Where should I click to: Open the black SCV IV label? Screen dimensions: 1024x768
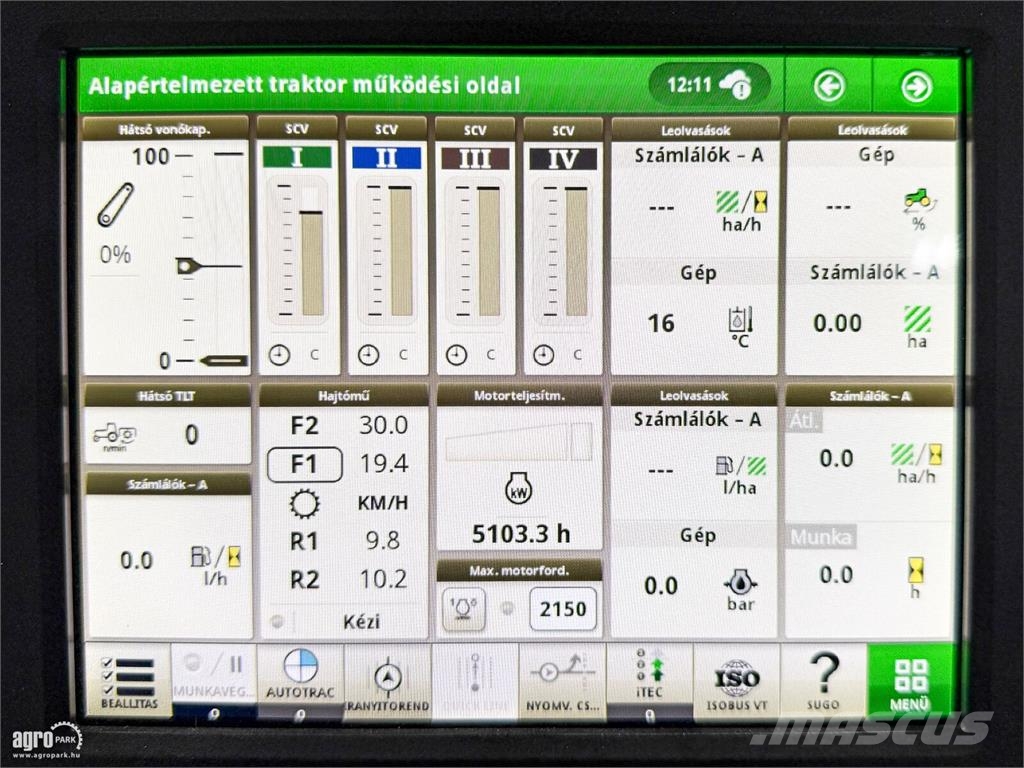(x=563, y=159)
